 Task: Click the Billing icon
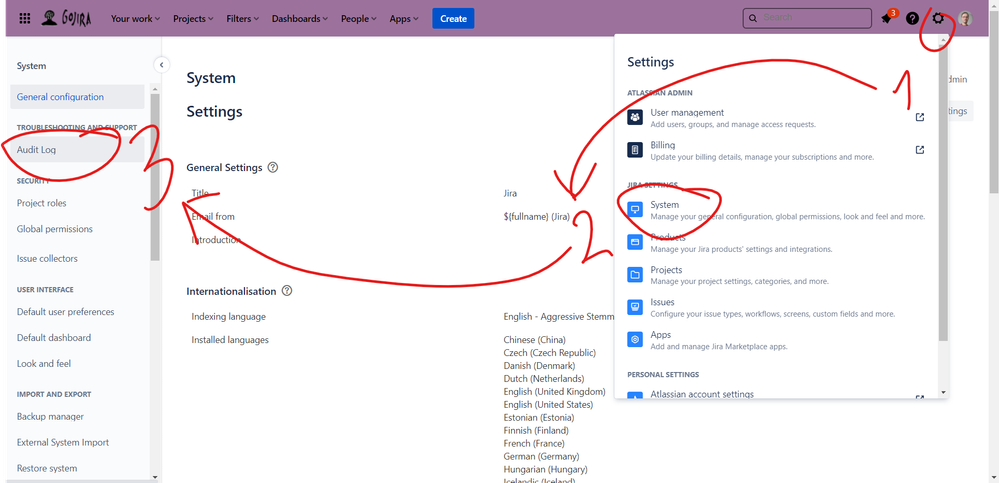pos(635,150)
